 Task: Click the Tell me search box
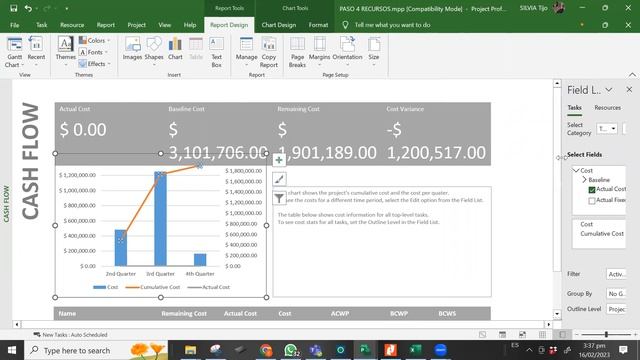click(392, 25)
